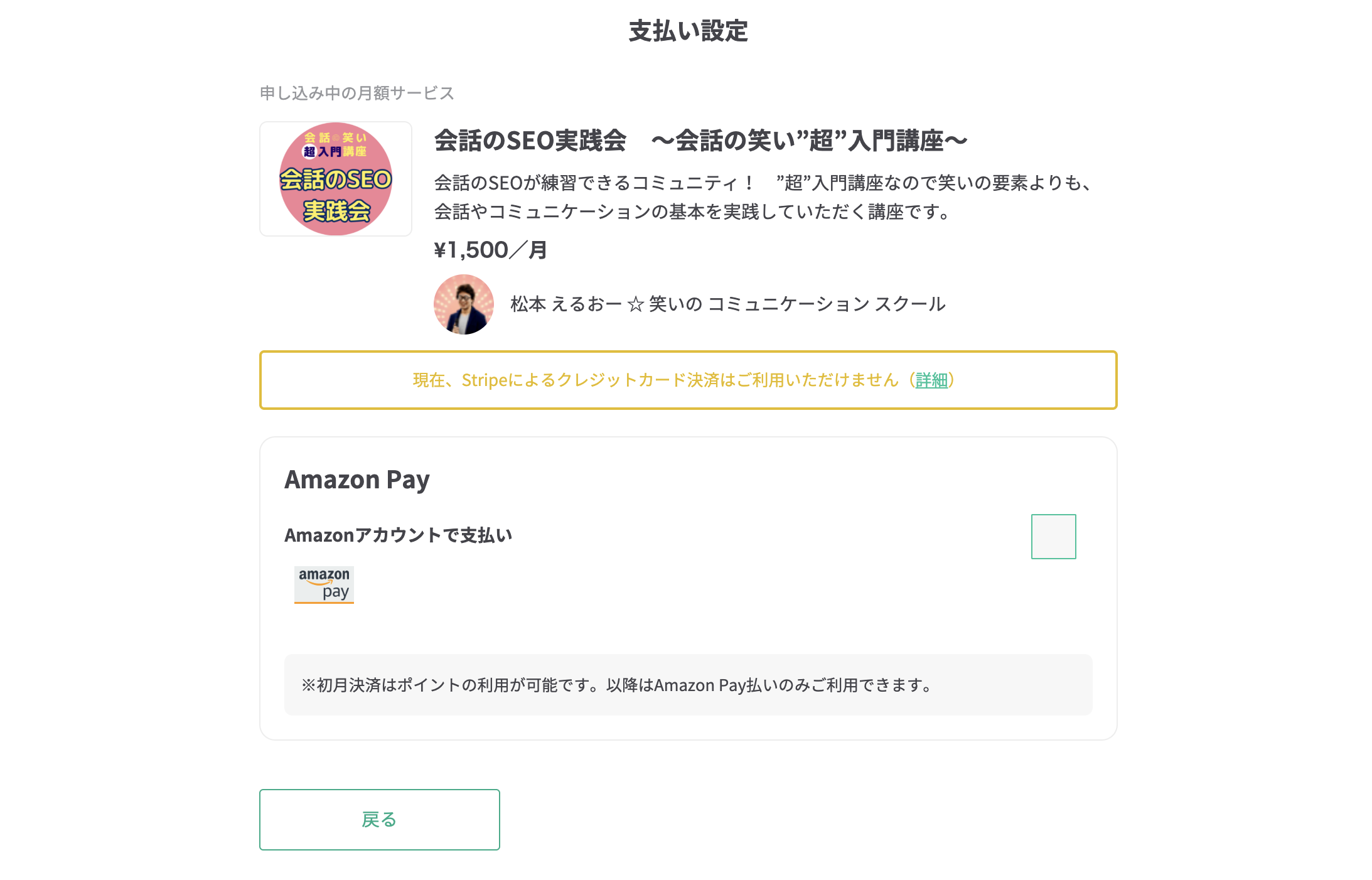Click the ☆ star in author name
Viewport: 1372px width, 880px height.
[636, 304]
